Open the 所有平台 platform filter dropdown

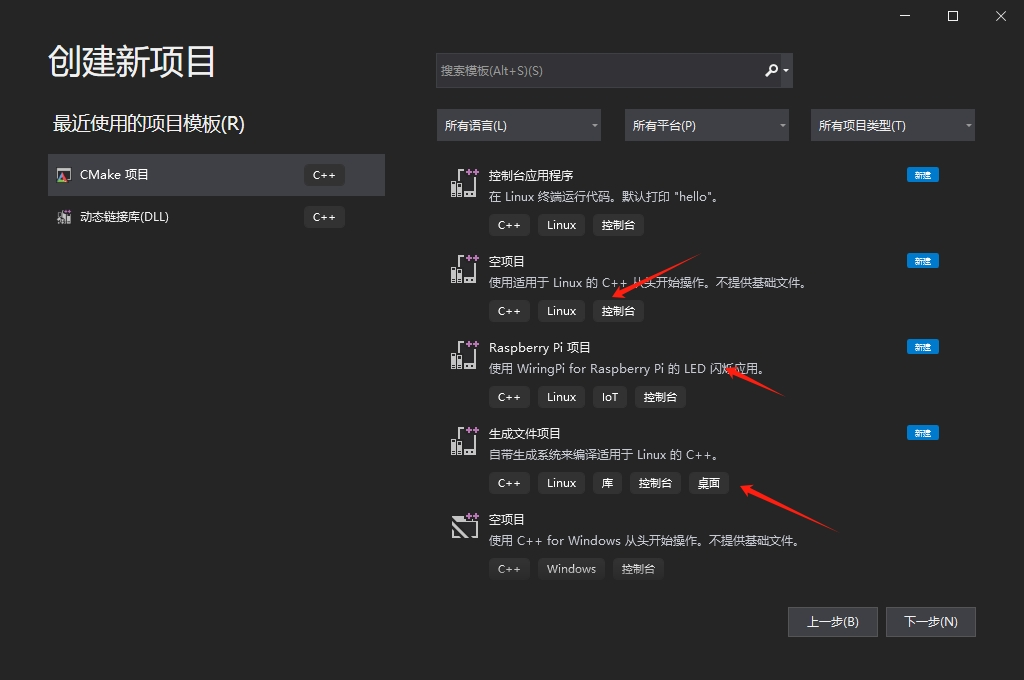click(707, 125)
